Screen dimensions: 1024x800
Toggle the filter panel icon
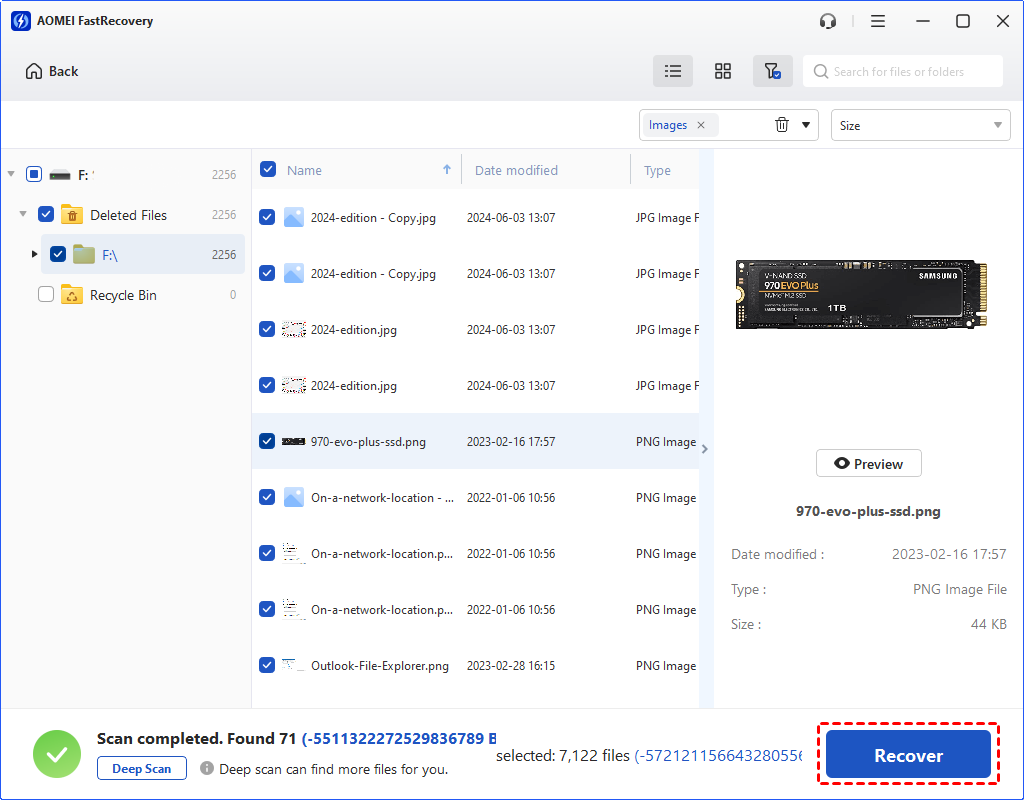[x=772, y=71]
